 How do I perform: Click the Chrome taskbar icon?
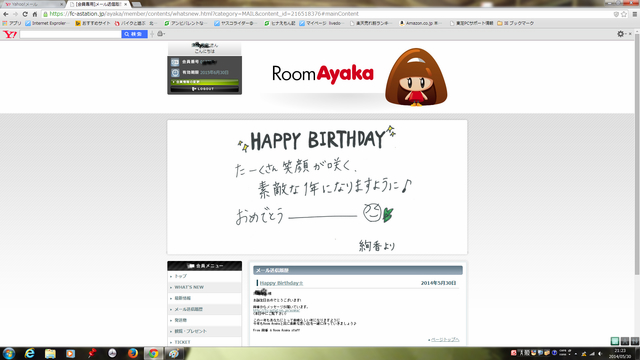click(x=153, y=353)
